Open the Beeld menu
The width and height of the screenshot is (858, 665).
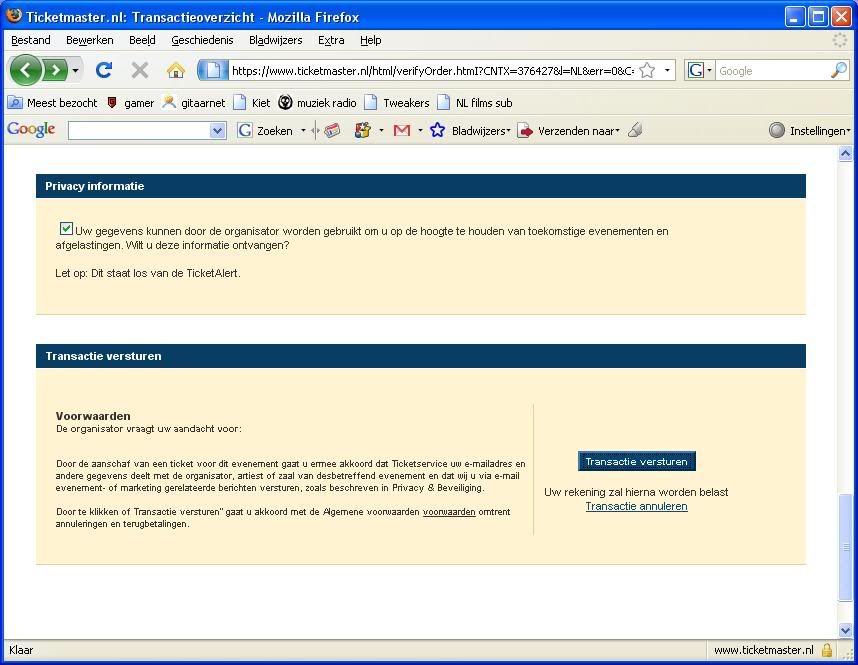click(x=142, y=40)
